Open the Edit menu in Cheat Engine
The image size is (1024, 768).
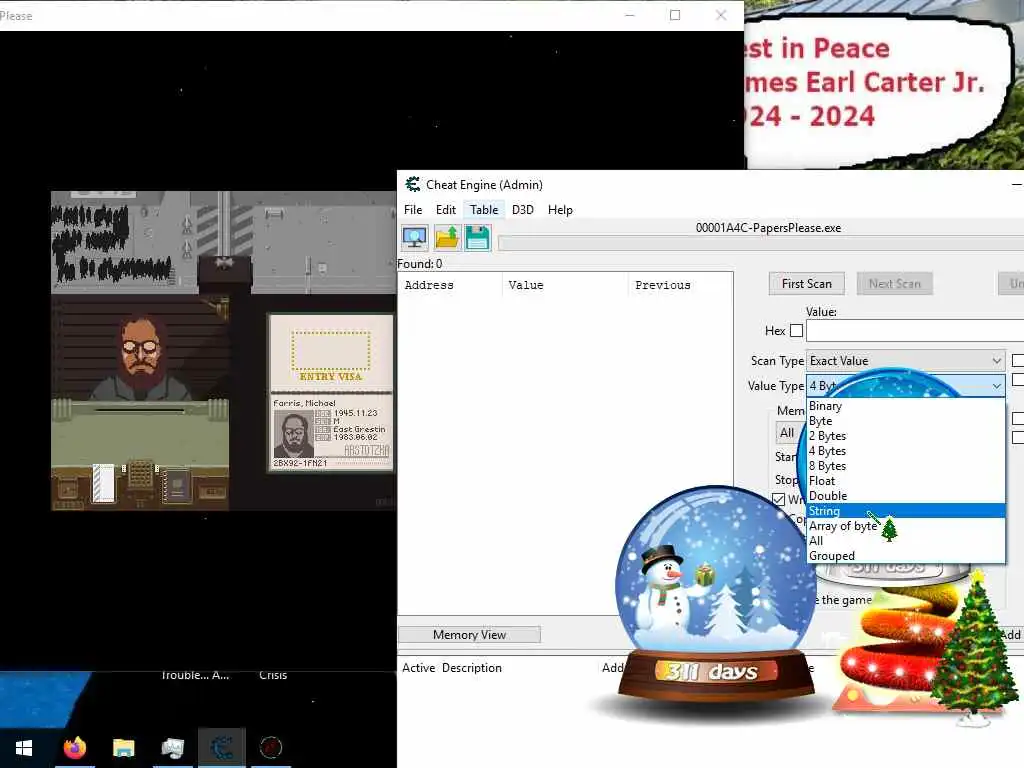446,210
